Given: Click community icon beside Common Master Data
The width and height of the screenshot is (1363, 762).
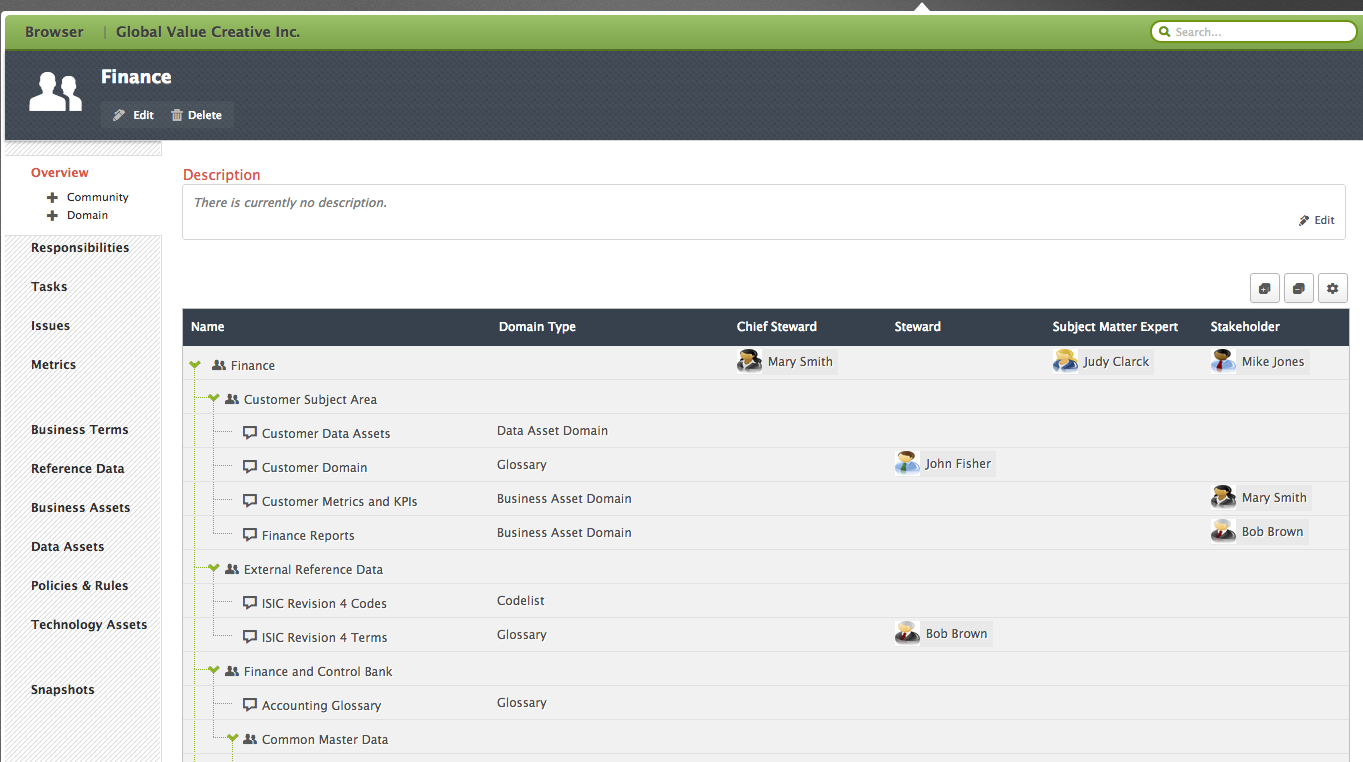Looking at the screenshot, I should [250, 739].
